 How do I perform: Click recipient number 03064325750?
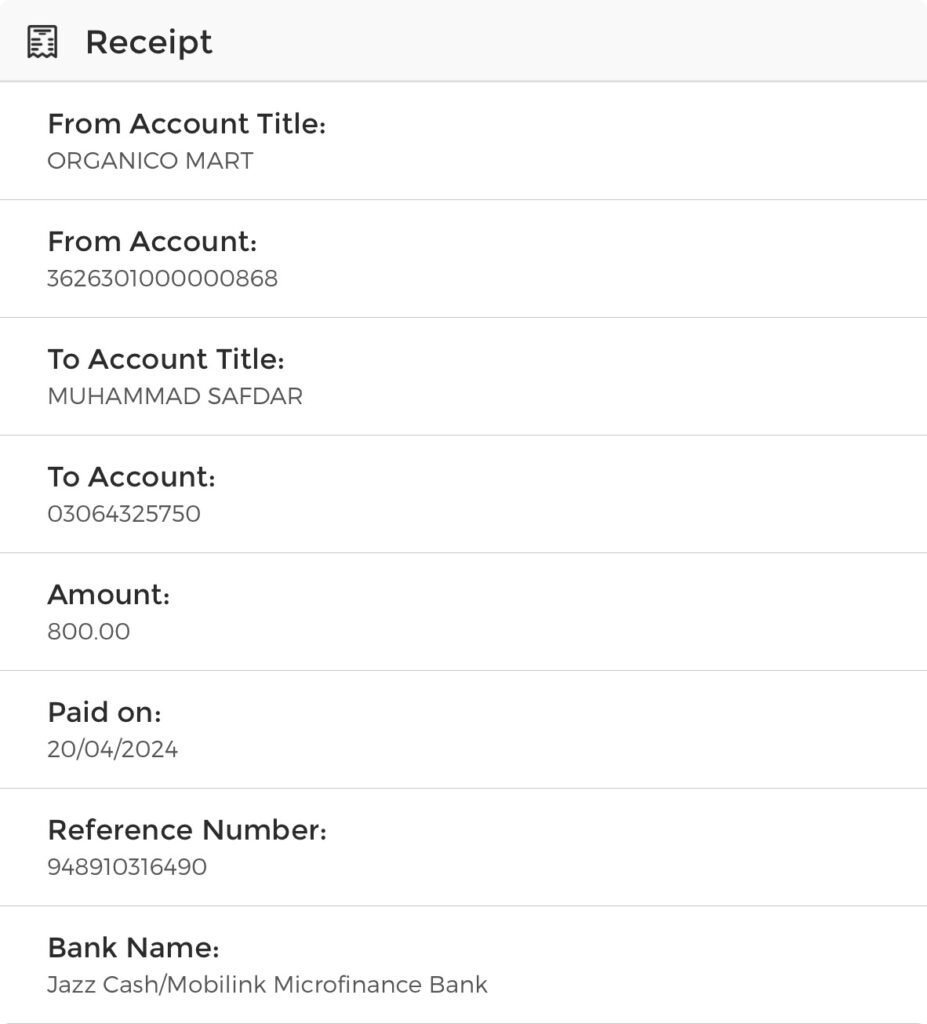point(124,515)
